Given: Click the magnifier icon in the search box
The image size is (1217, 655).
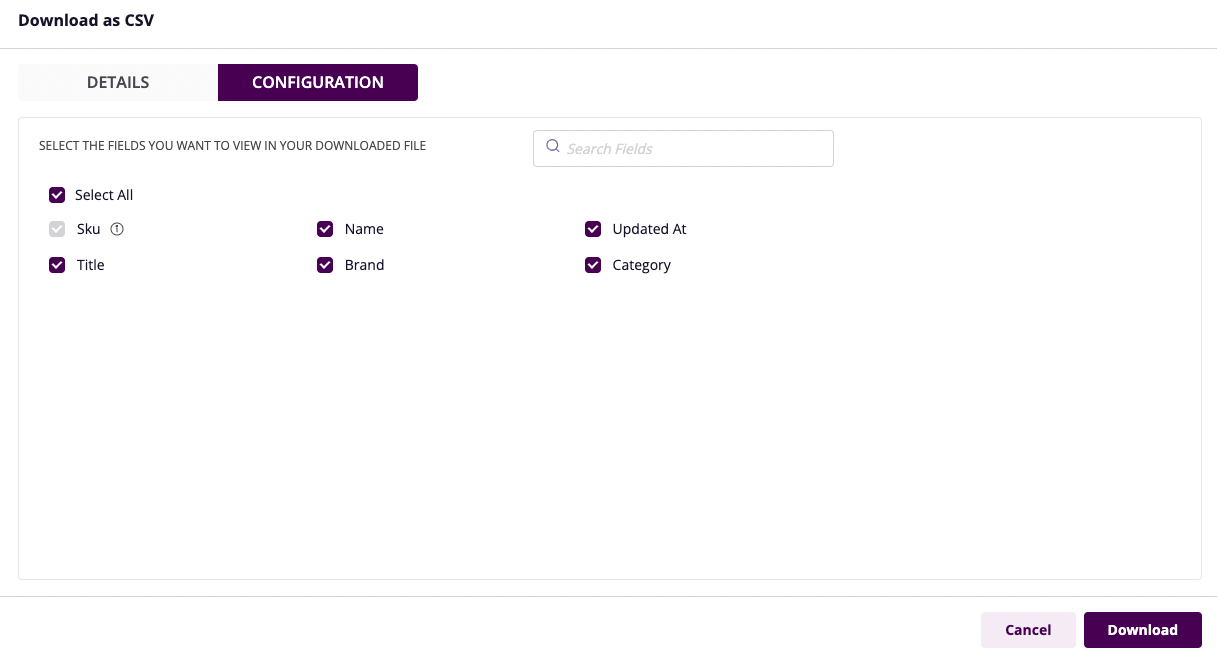Looking at the screenshot, I should tap(552, 148).
